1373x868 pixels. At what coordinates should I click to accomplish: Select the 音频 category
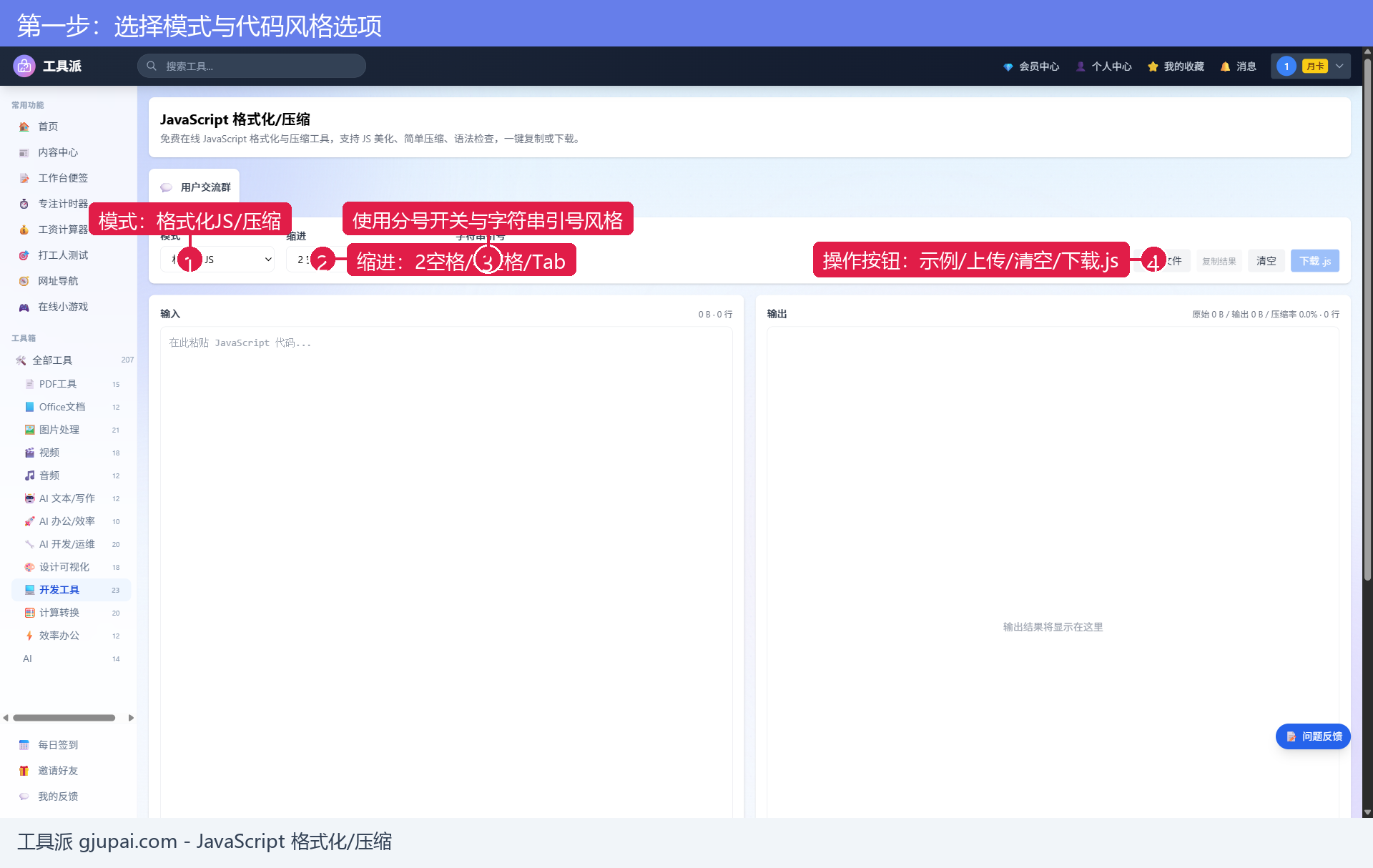(x=72, y=475)
